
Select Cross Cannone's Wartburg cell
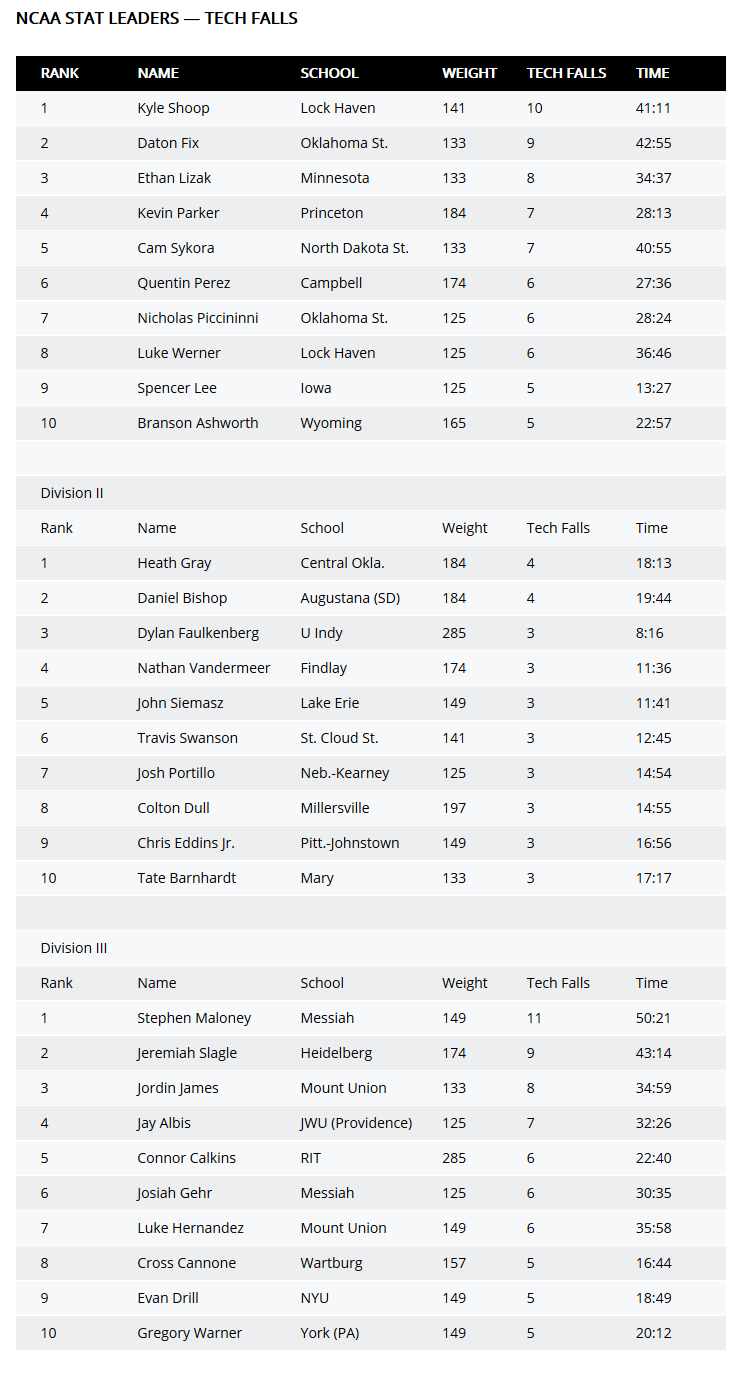click(332, 1263)
